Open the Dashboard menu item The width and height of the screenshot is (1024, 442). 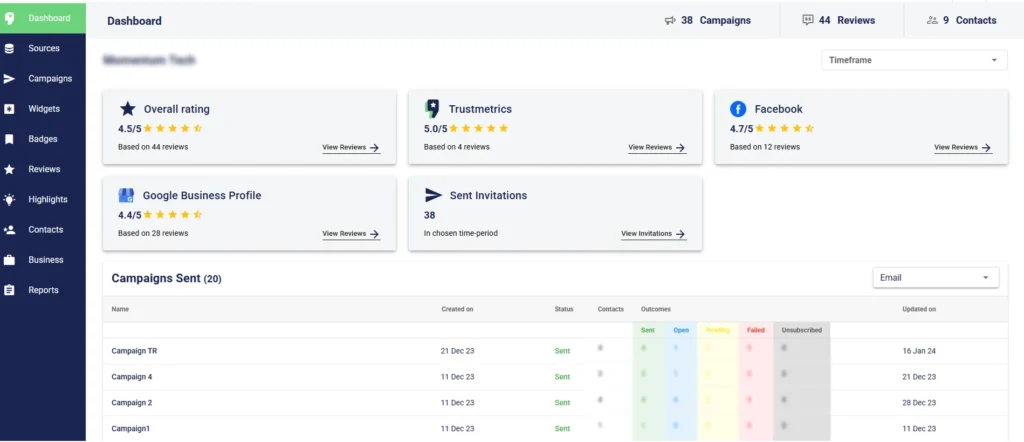42,18
